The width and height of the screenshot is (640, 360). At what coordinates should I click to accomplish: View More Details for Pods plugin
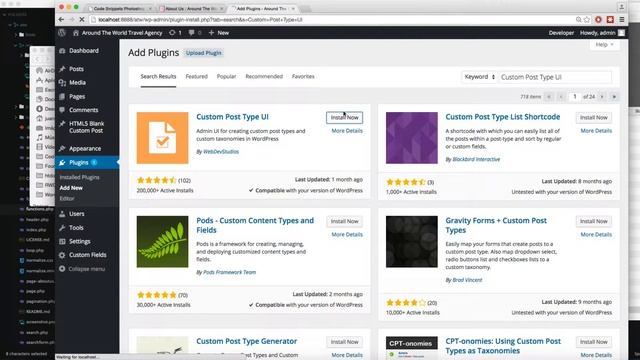[x=347, y=234]
